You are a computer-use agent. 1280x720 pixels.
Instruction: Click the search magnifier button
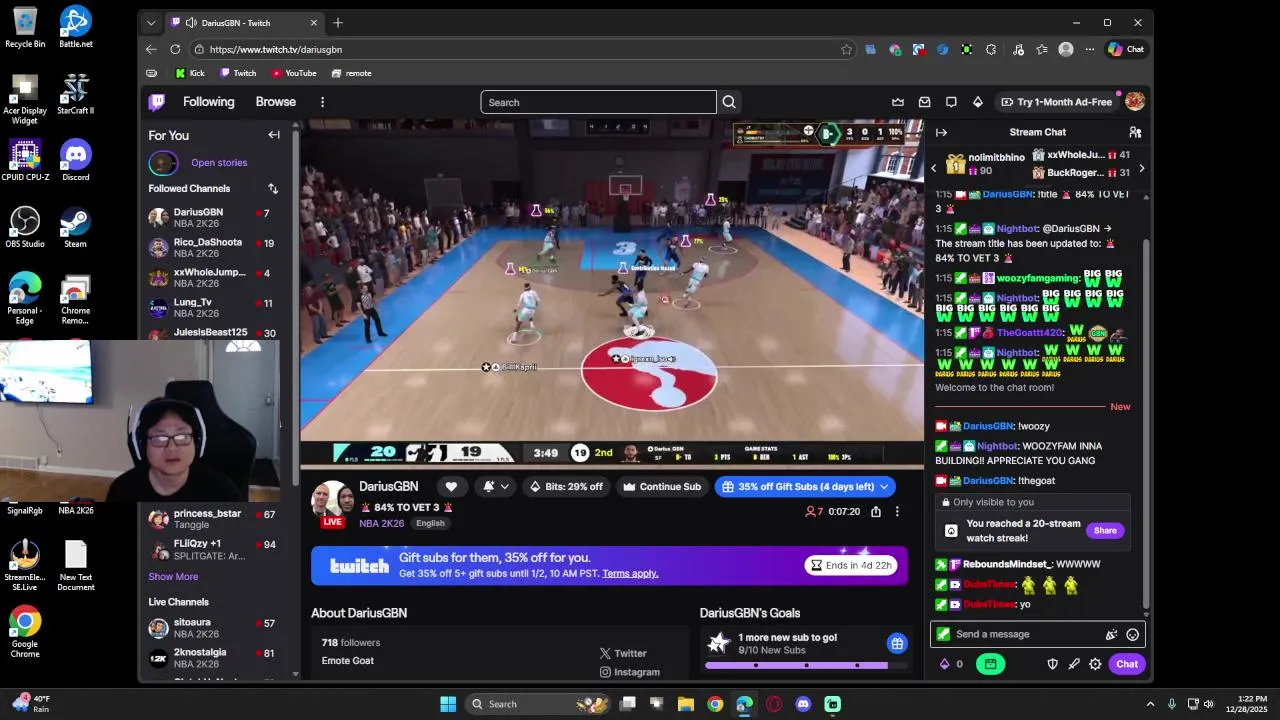[x=729, y=102]
